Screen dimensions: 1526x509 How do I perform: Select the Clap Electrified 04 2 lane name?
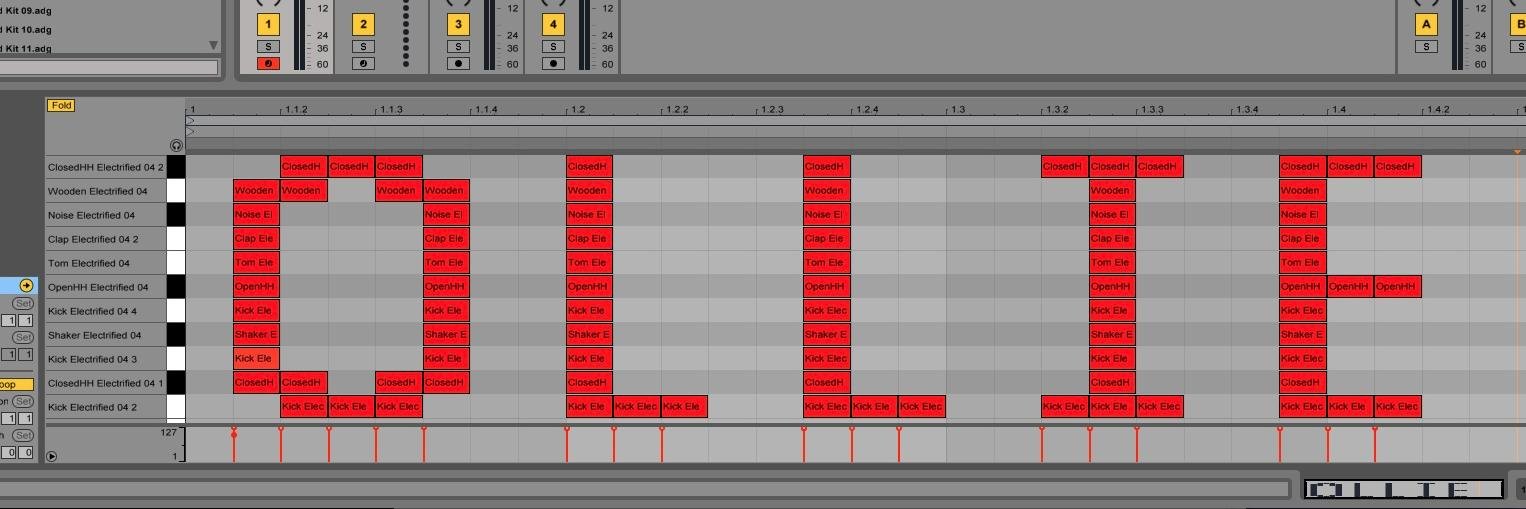pos(93,239)
